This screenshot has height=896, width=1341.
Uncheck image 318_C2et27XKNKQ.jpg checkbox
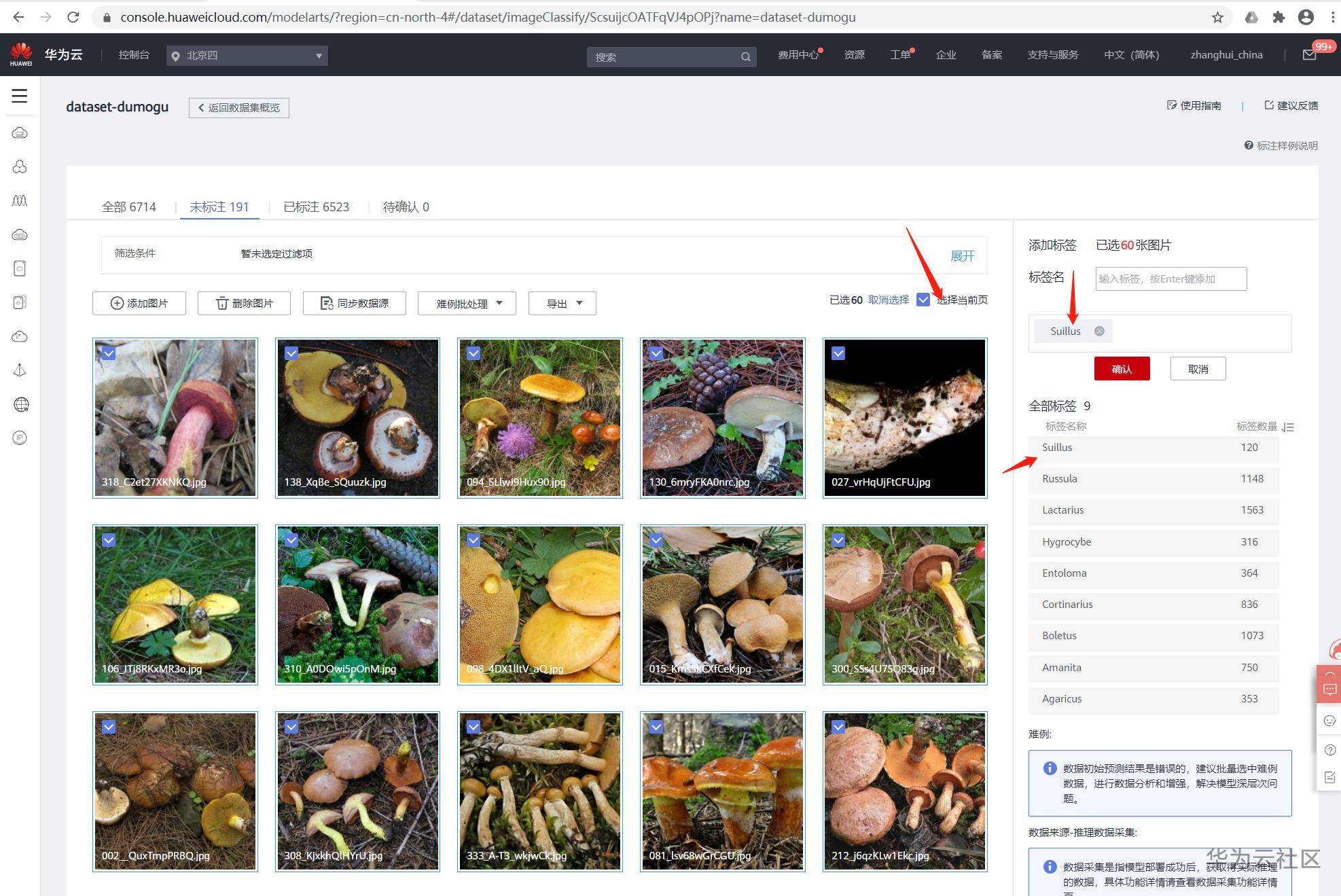pos(109,353)
